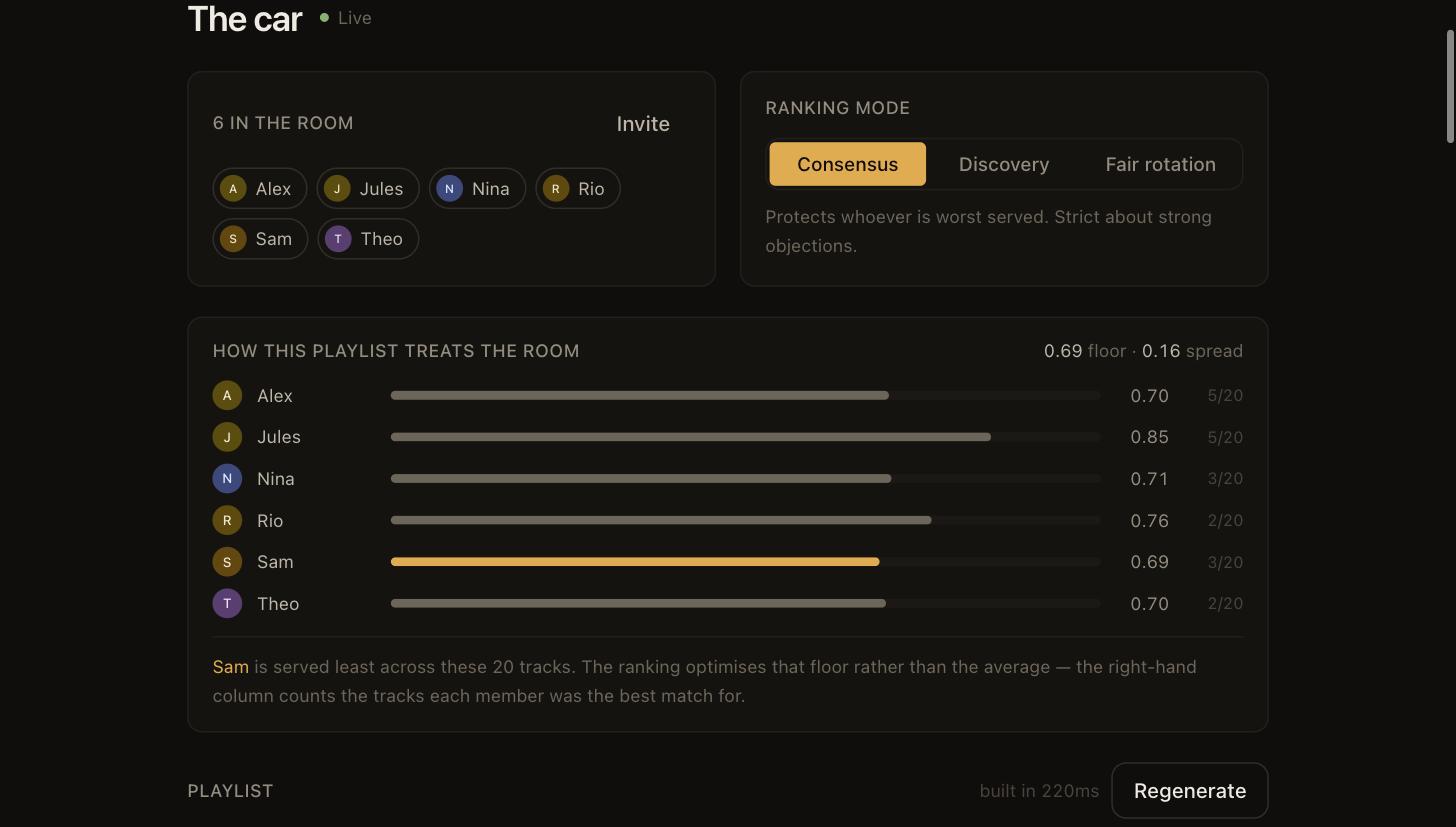Click Rio's 0.76 score value
Viewport: 1456px width, 827px height.
(1149, 521)
